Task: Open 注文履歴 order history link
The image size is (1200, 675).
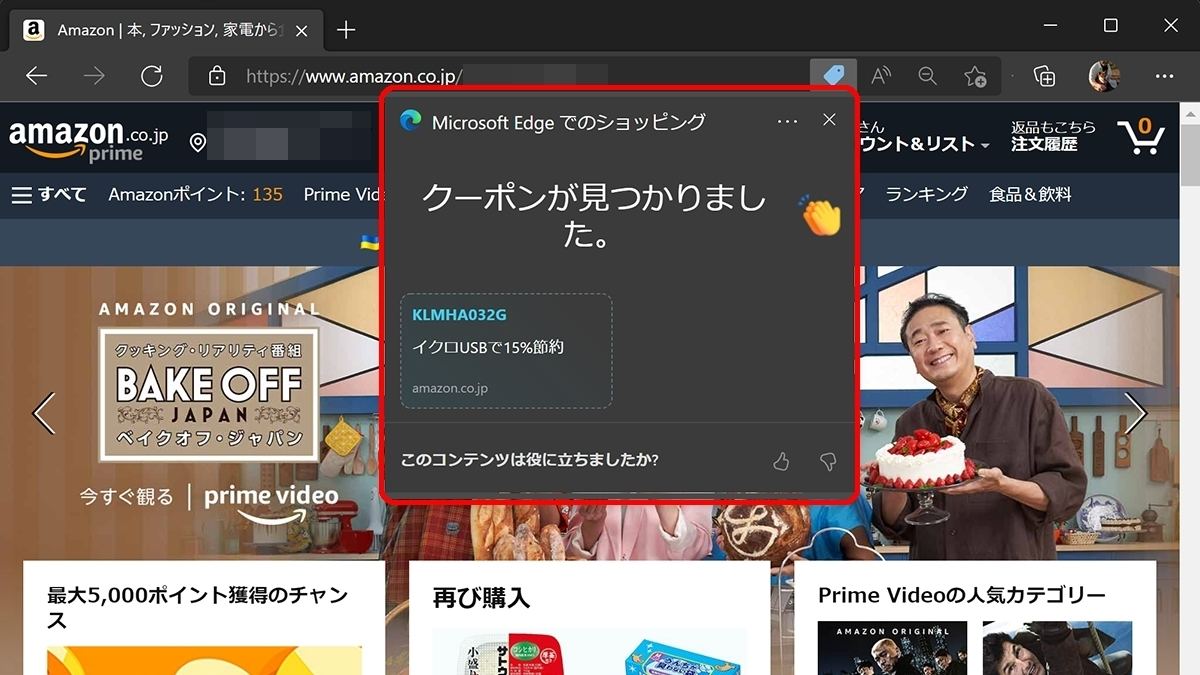Action: pyautogui.click(x=1044, y=144)
